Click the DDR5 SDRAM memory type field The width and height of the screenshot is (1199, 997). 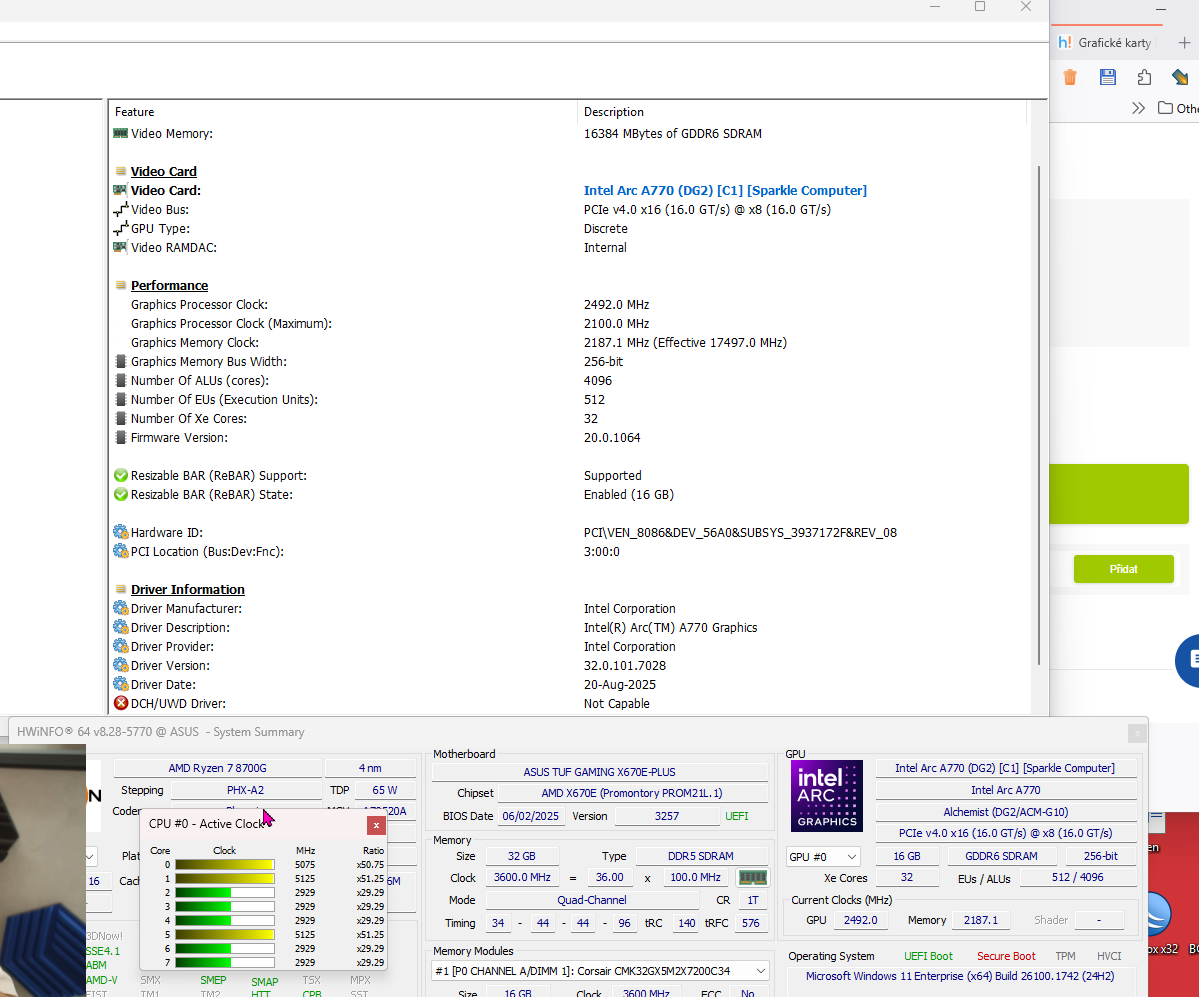pos(701,856)
